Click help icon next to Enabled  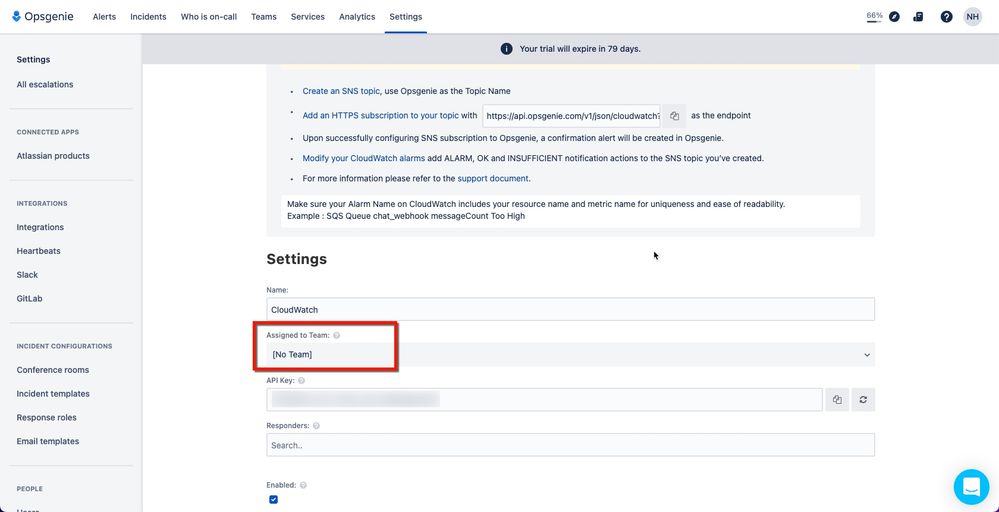[x=303, y=485]
